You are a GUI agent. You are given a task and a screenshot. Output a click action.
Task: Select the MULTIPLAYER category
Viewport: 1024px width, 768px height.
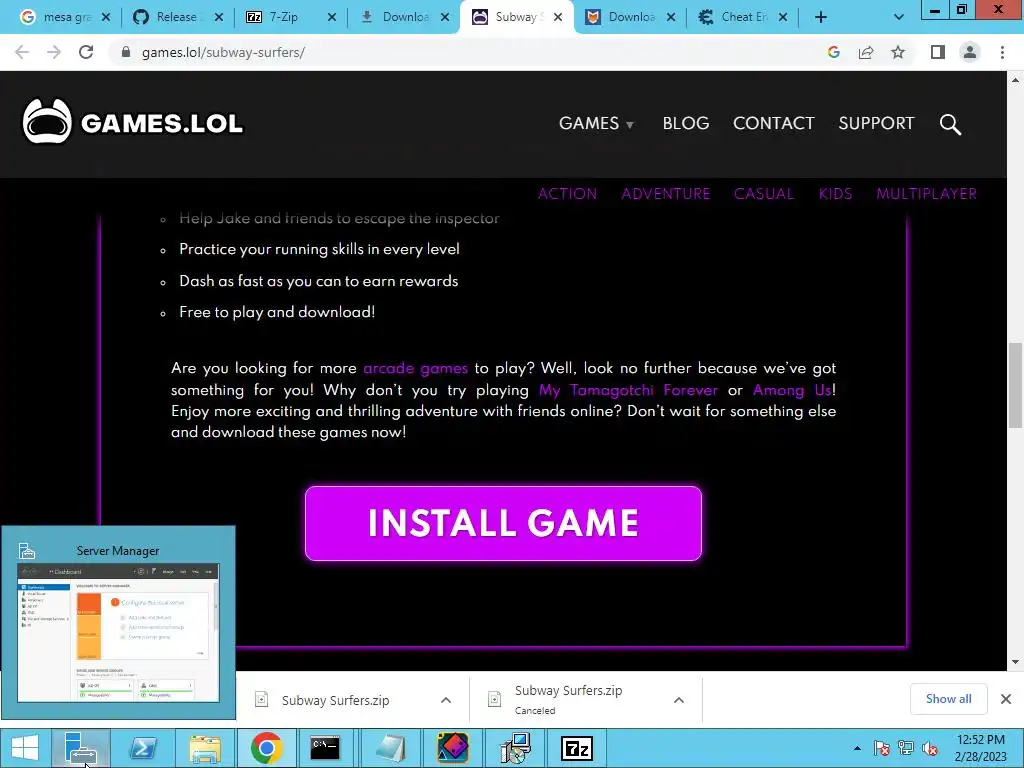(927, 194)
